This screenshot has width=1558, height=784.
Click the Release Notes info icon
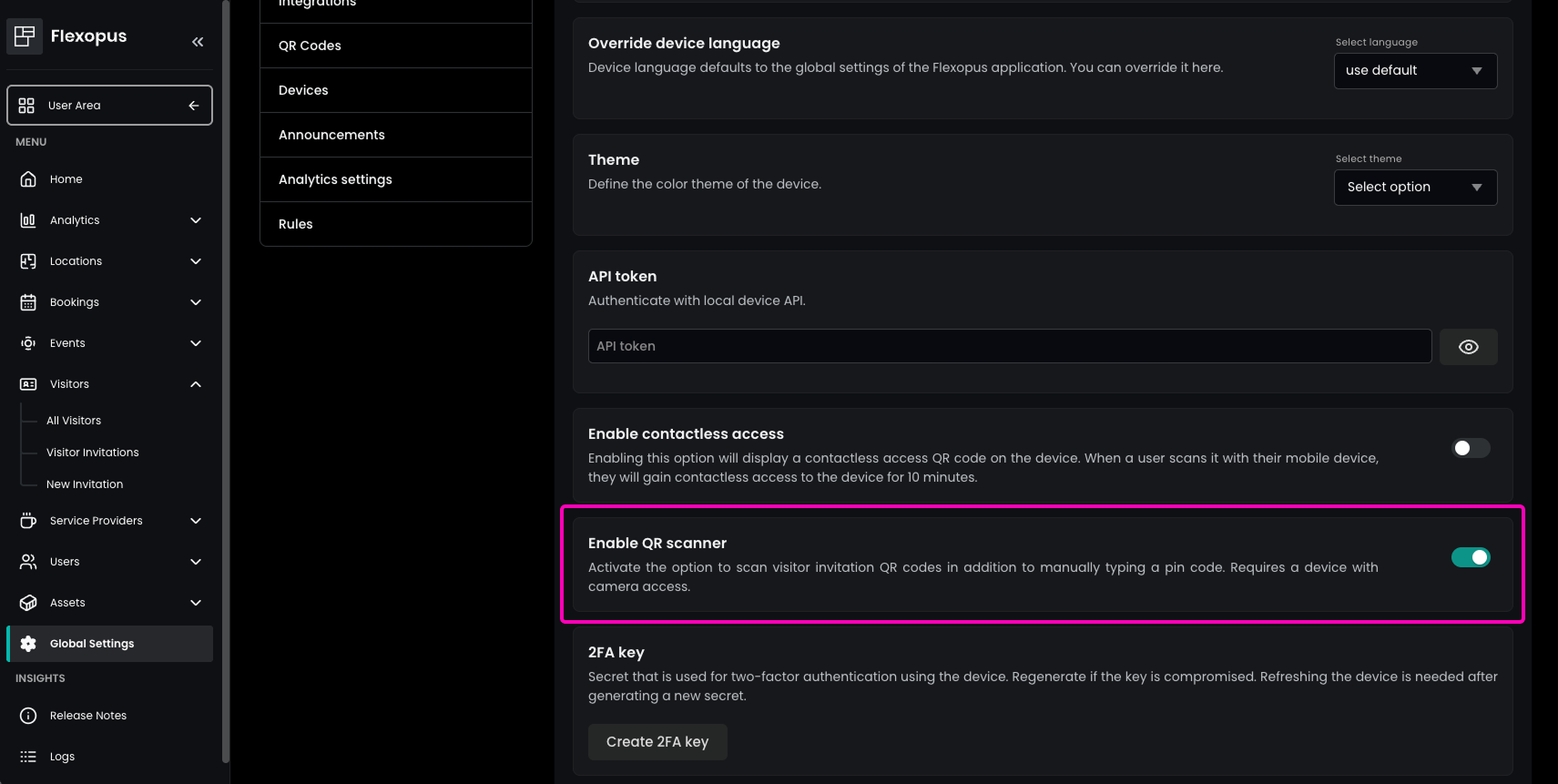[28, 716]
